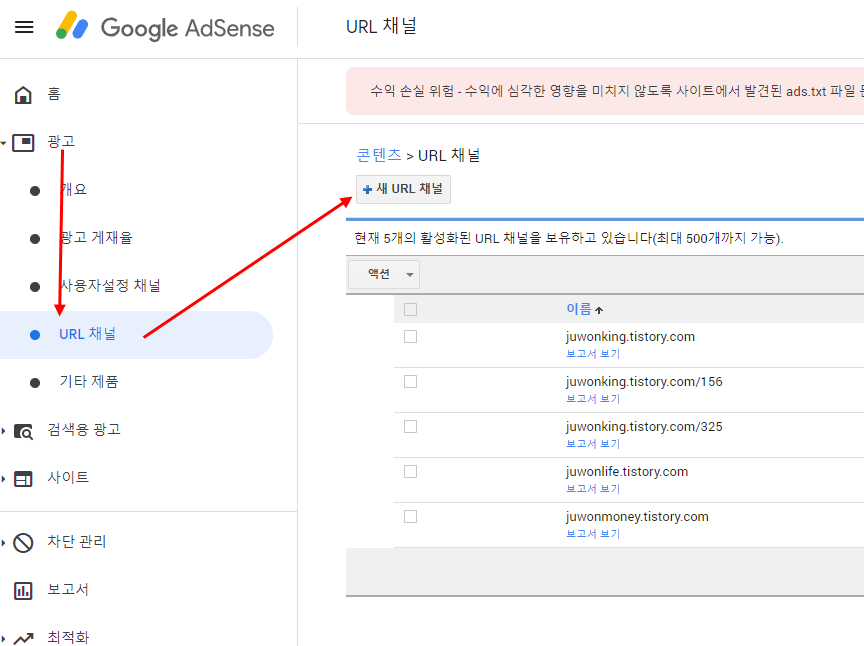The height and width of the screenshot is (646, 864).
Task: Check the juwonmoney.tistory.com checkbox
Action: click(411, 516)
